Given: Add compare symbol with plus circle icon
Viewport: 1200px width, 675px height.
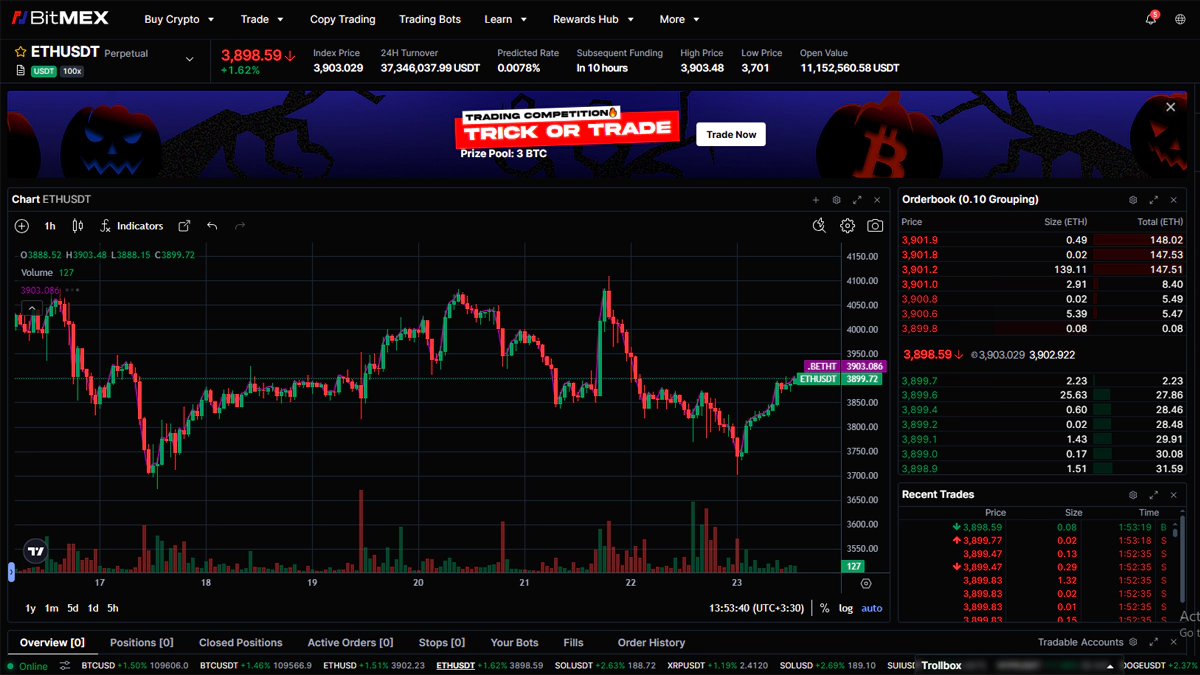Looking at the screenshot, I should click(22, 226).
